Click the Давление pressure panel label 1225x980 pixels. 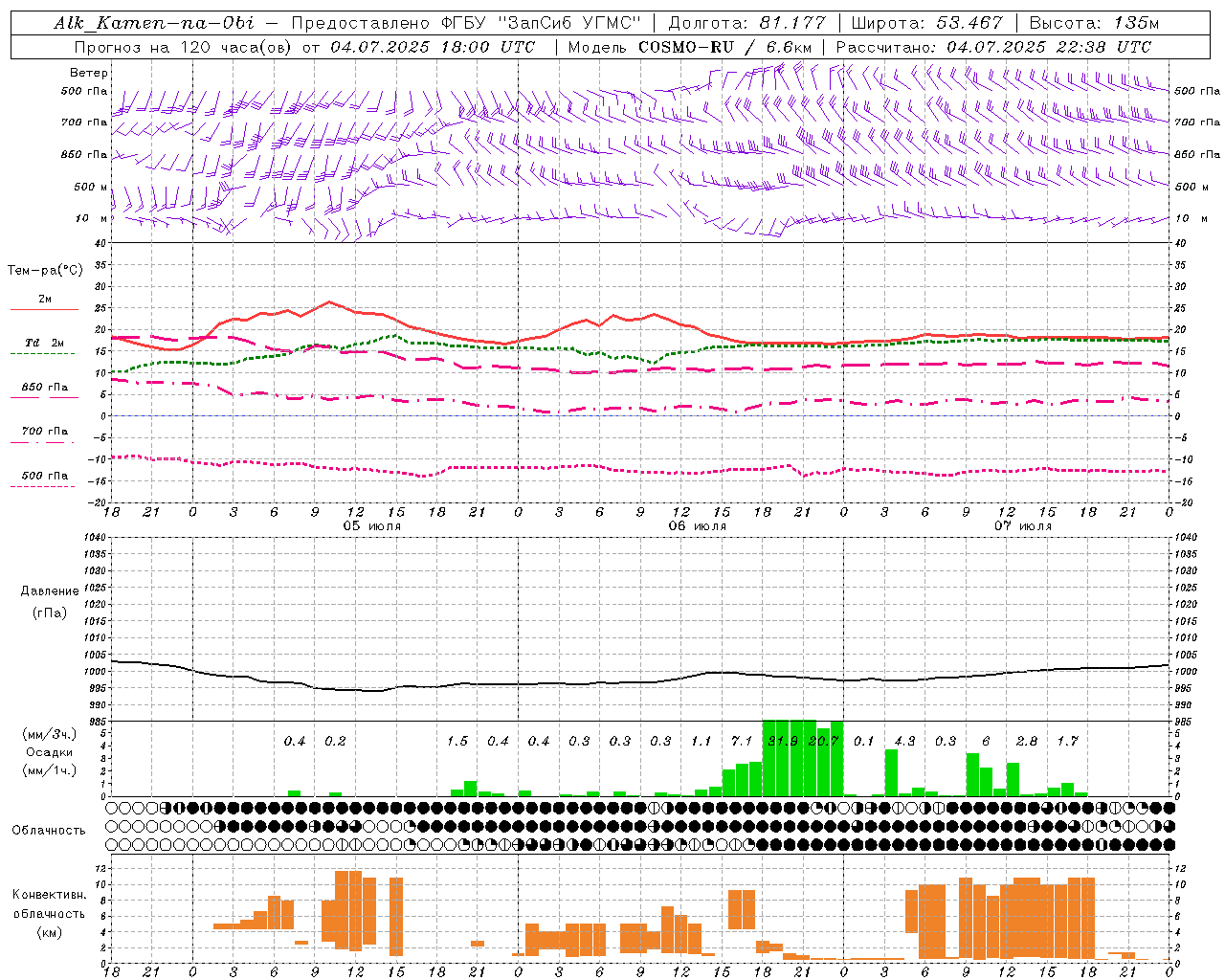50,591
